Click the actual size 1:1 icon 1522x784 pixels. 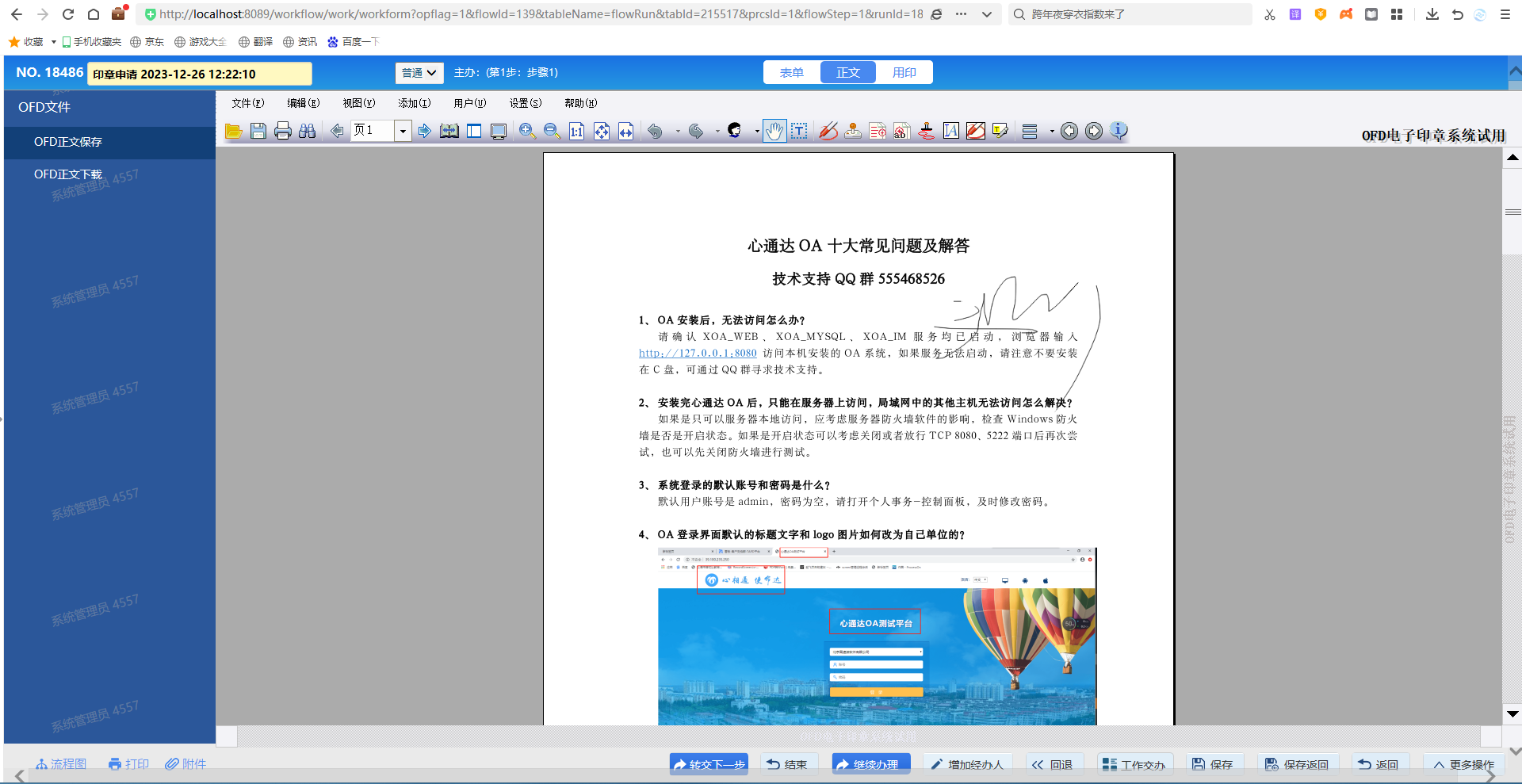[576, 131]
